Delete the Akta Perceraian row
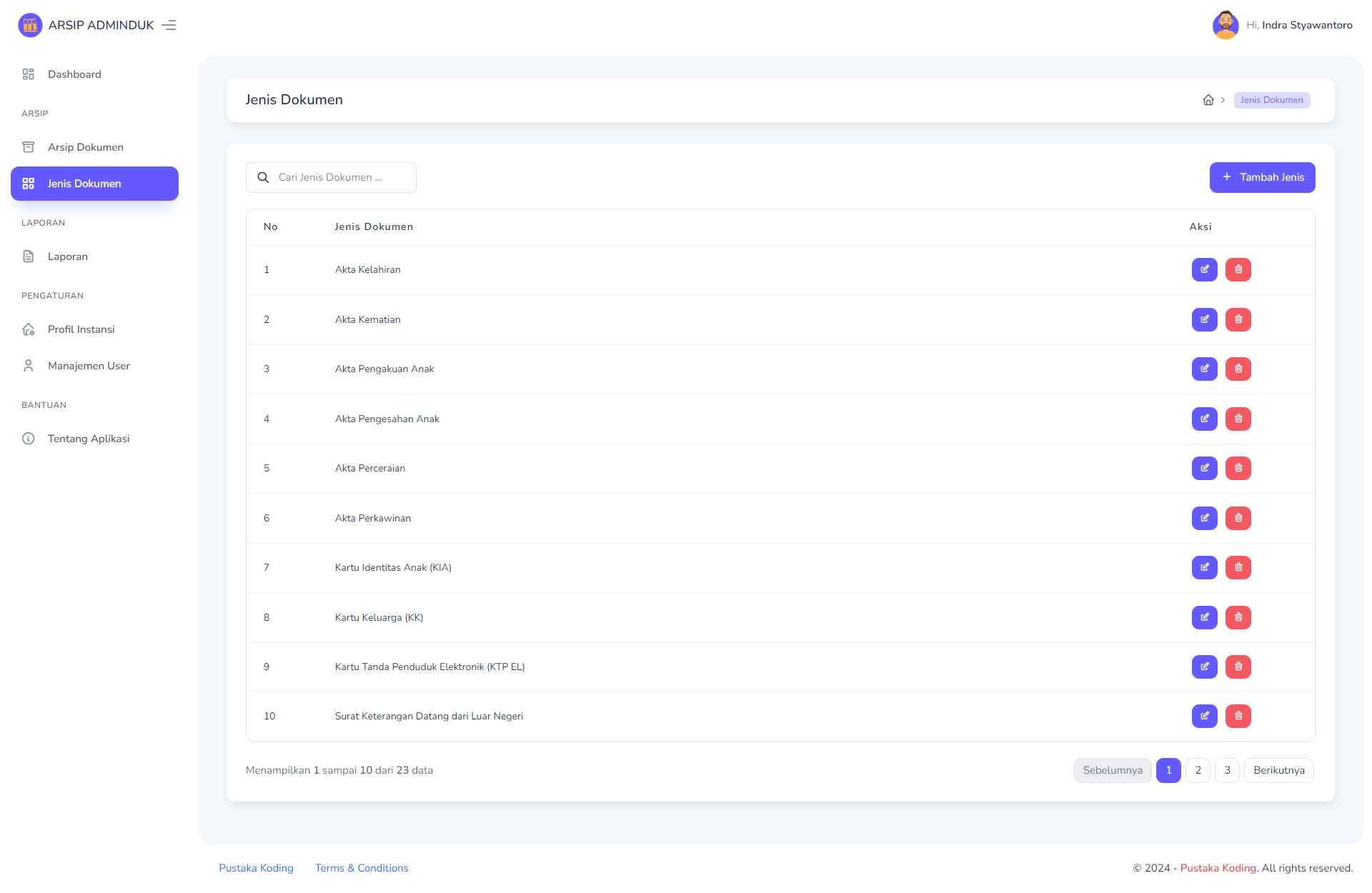Image resolution: width=1372 pixels, height=893 pixels. tap(1238, 468)
